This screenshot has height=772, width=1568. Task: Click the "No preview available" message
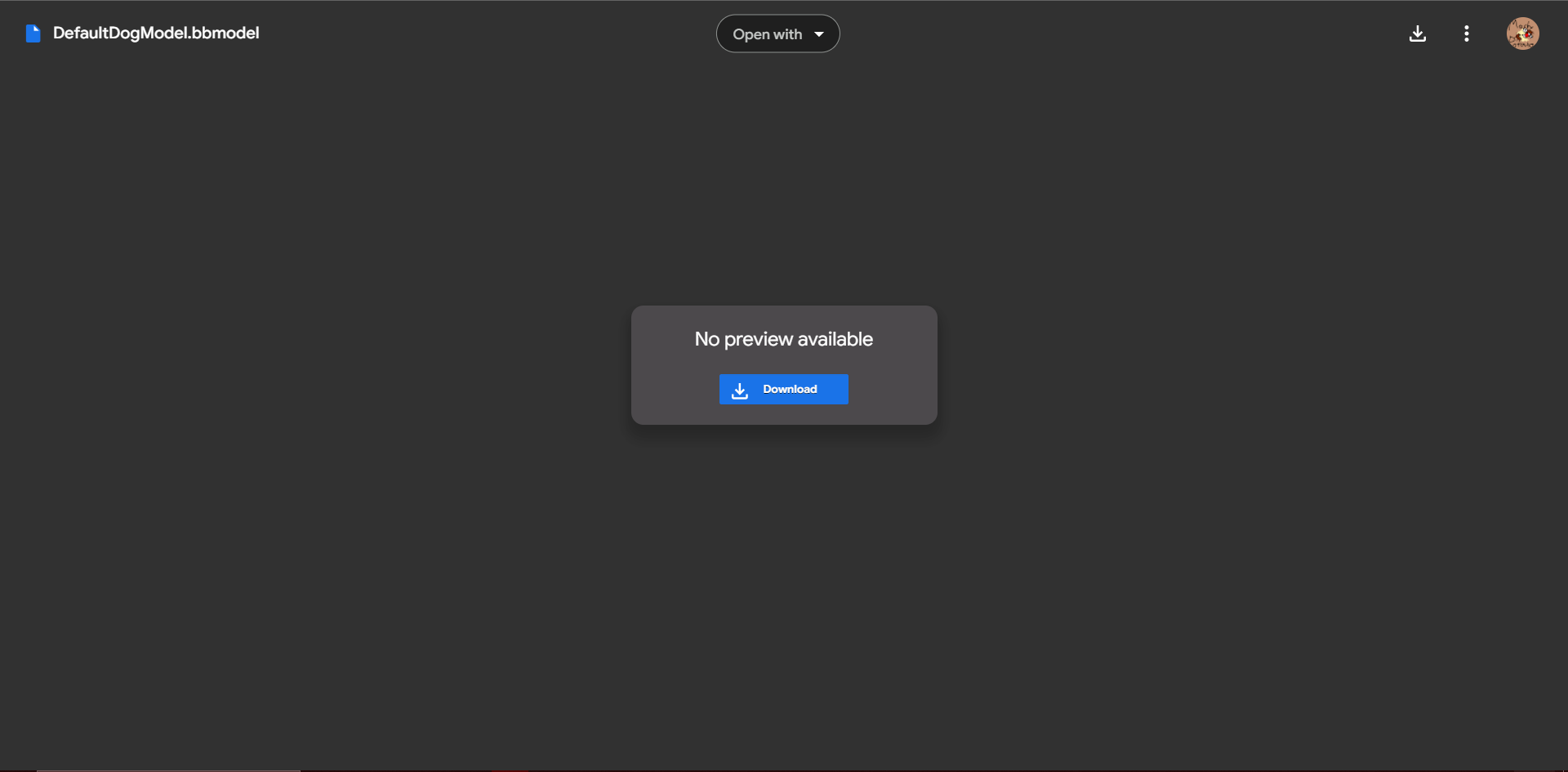[x=783, y=339]
